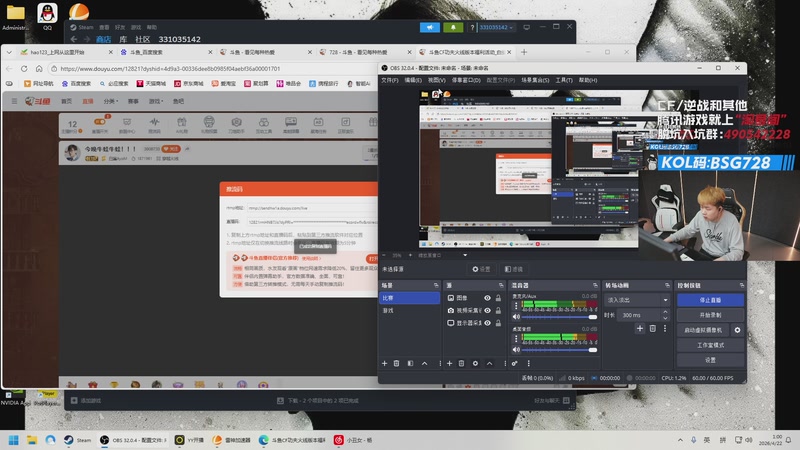
Task: Mute the 桌面音频 speaker icon
Action: tap(516, 349)
